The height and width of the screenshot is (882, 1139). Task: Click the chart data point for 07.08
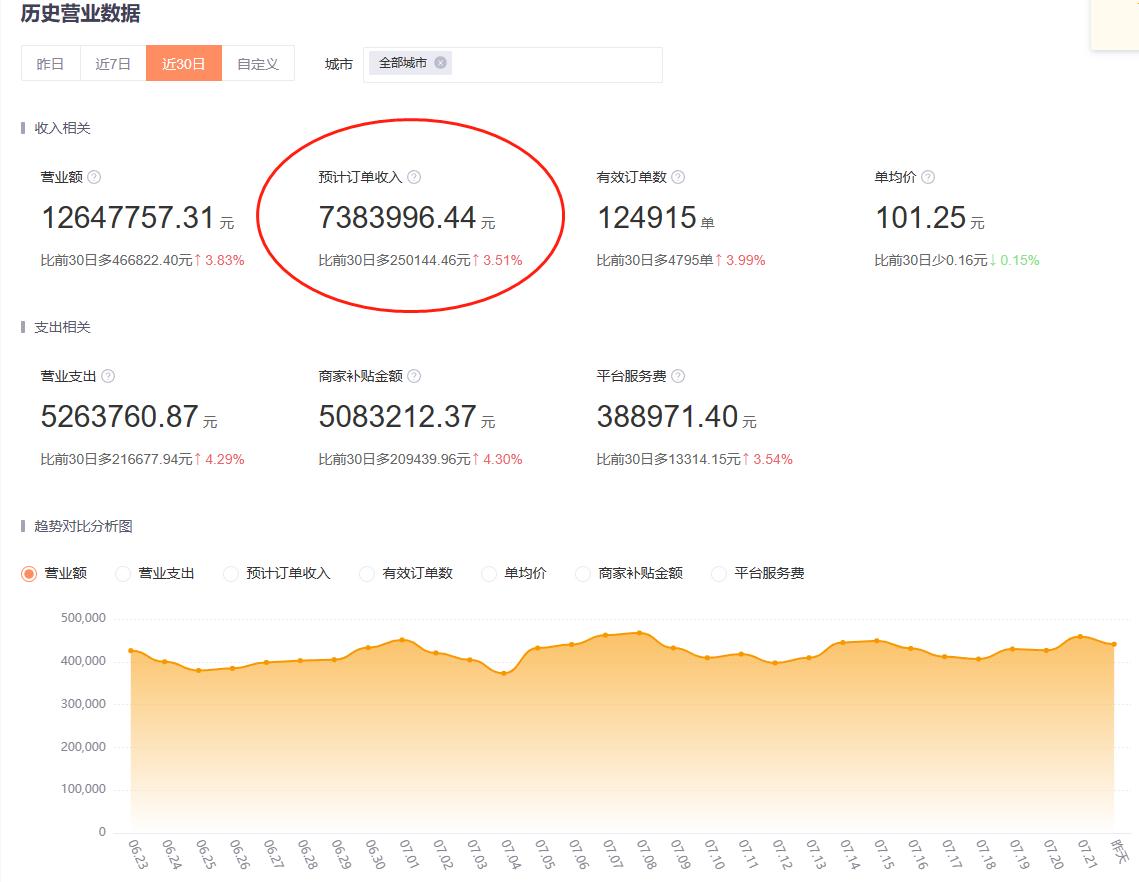638,633
